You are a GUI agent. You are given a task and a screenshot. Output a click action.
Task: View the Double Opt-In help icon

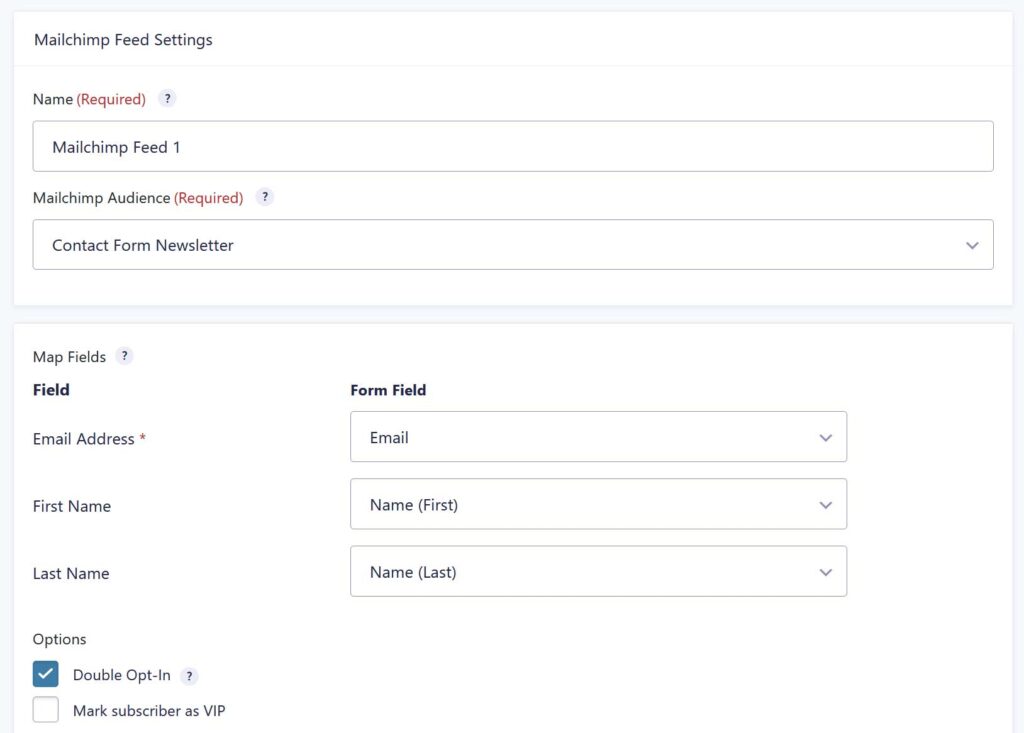point(189,675)
